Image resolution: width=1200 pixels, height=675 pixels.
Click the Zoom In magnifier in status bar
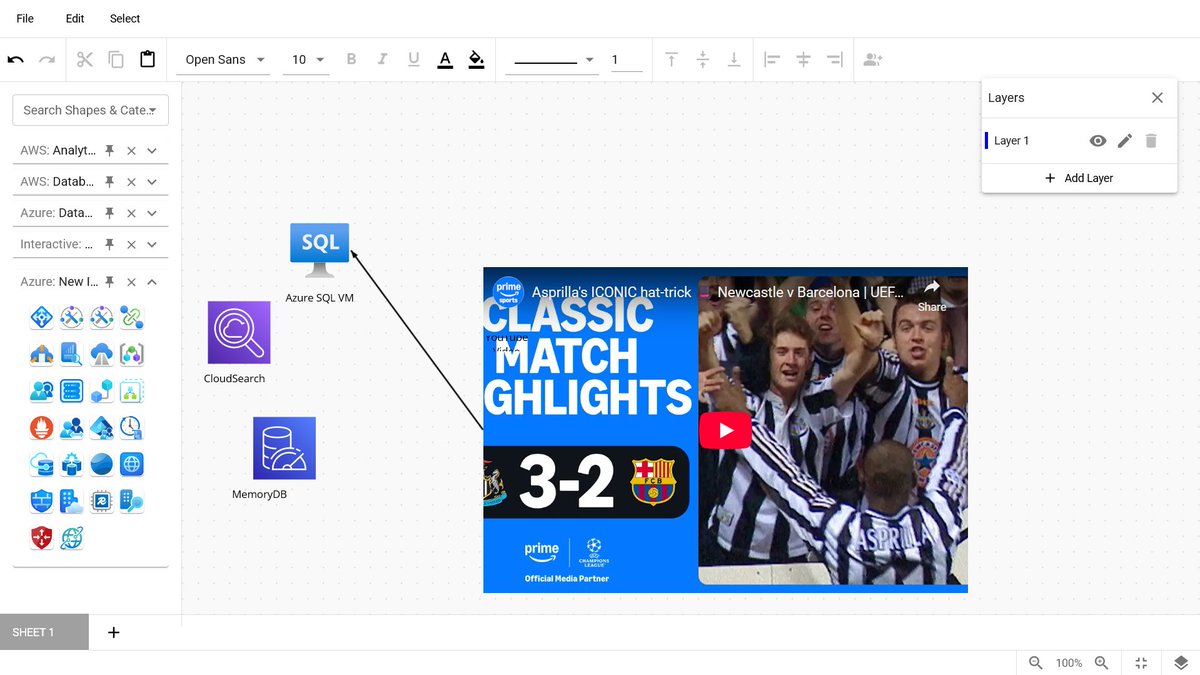(x=1101, y=662)
